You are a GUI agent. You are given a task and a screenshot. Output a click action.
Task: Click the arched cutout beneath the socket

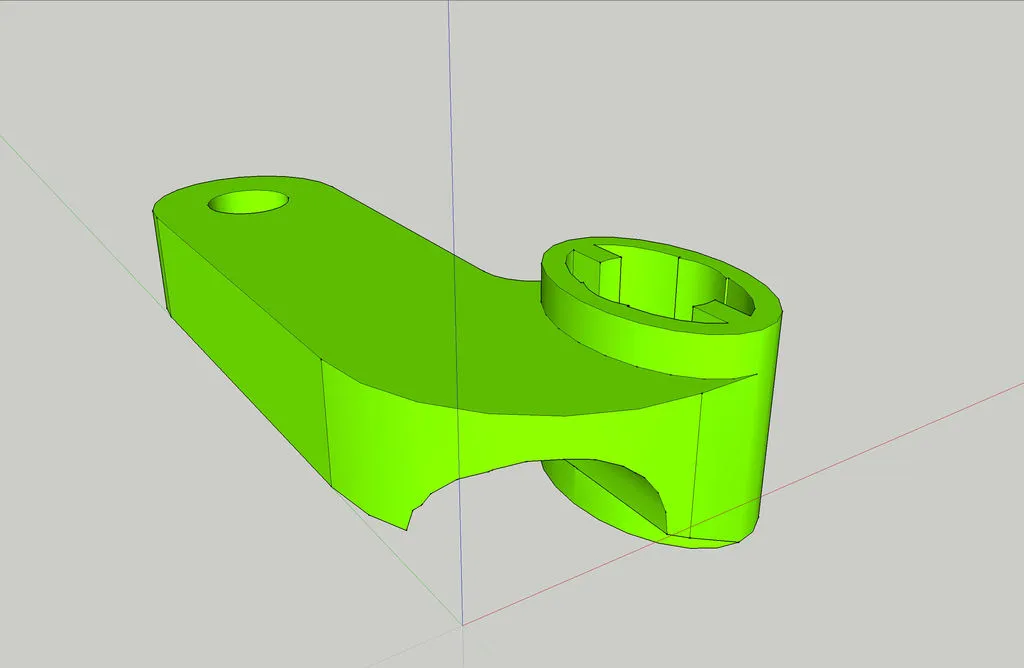pos(610,490)
